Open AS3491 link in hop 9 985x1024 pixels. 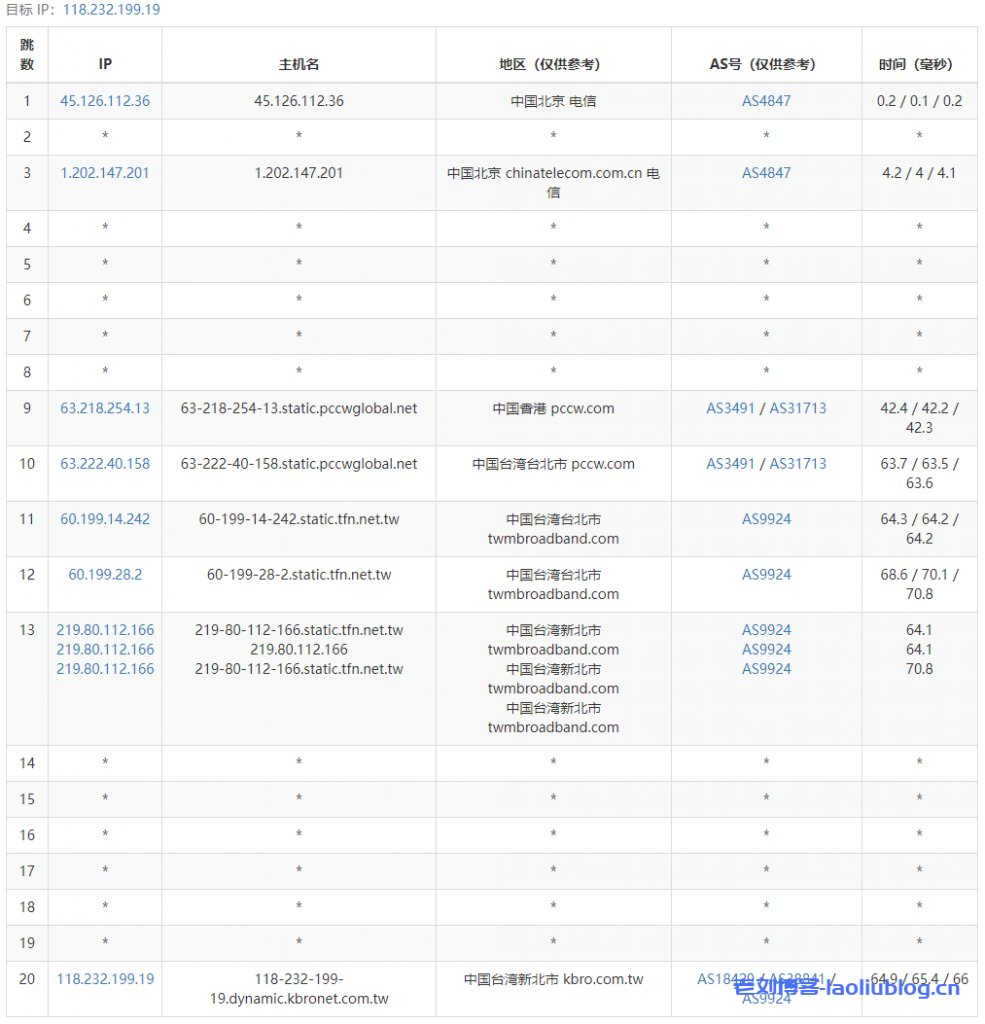(729, 408)
